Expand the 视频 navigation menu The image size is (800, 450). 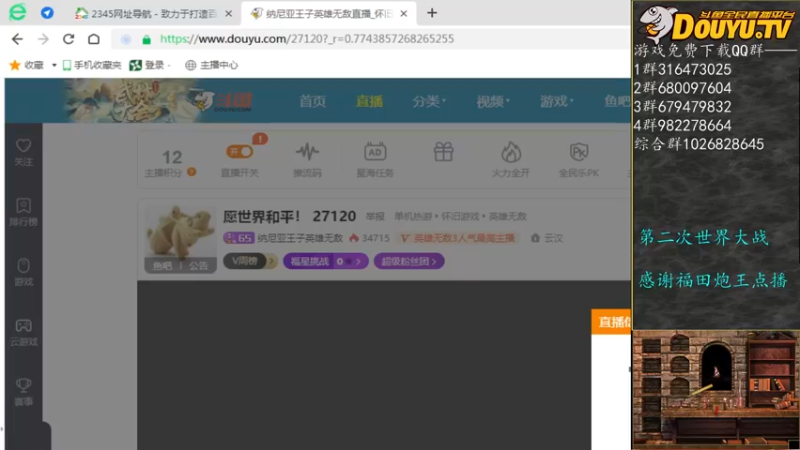493,102
